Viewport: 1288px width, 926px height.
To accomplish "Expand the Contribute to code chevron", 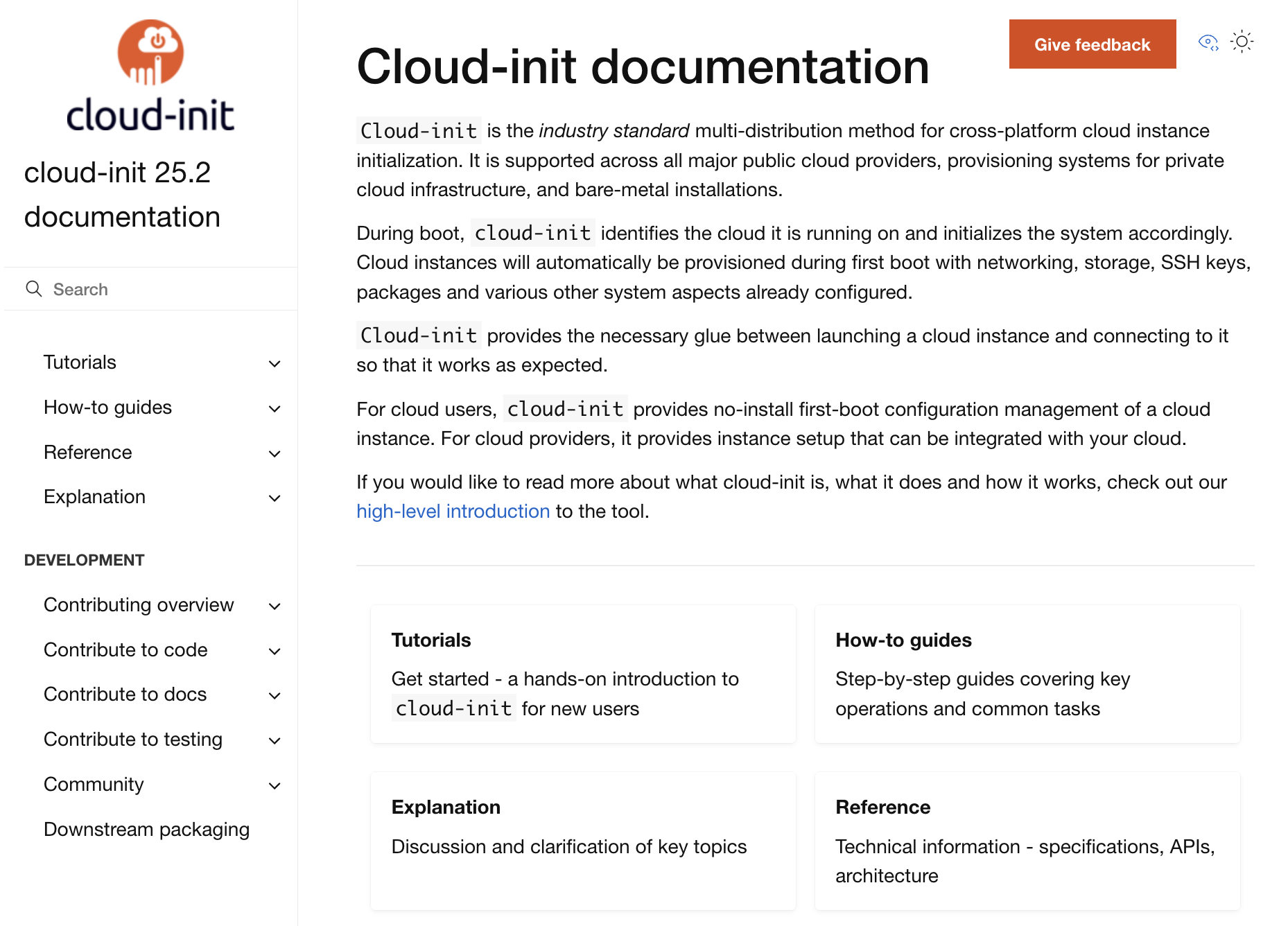I will tap(275, 651).
